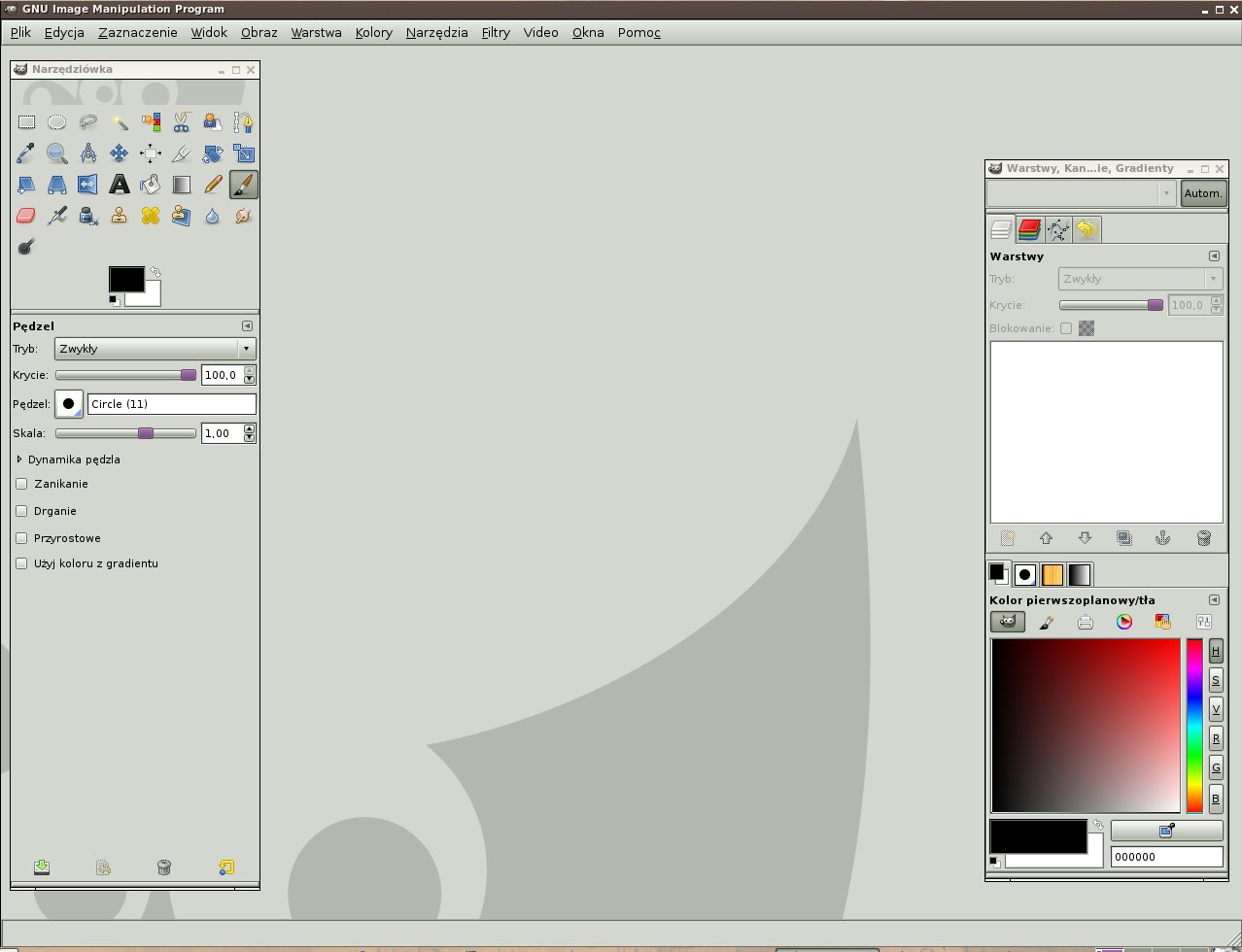Activate the Move tool
1242x952 pixels.
120,153
